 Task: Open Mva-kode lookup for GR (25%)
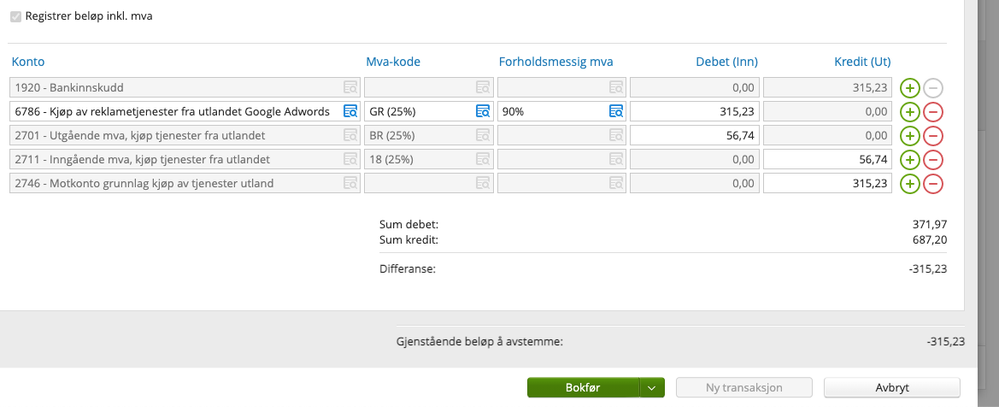(x=483, y=111)
